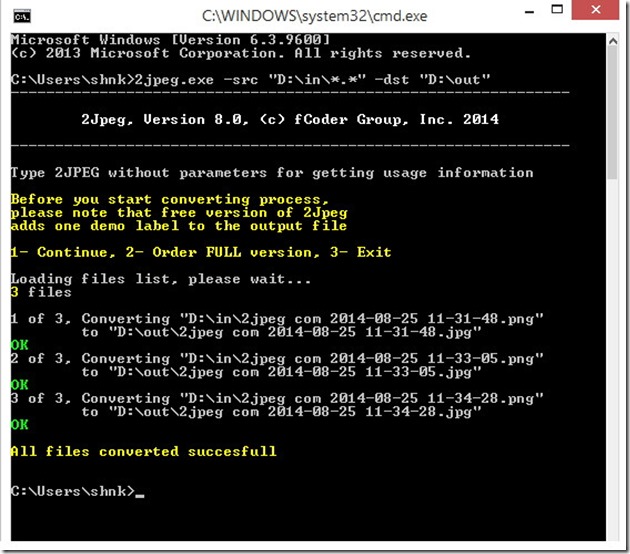This screenshot has height=554, width=630.
Task: Click 'please note that free version' line
Action: [x=179, y=213]
